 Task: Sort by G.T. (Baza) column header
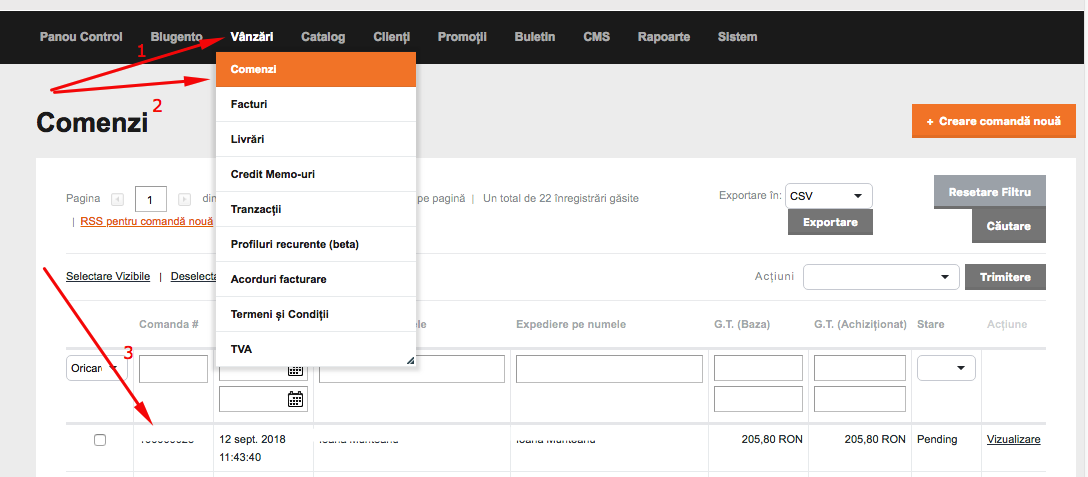[742, 324]
